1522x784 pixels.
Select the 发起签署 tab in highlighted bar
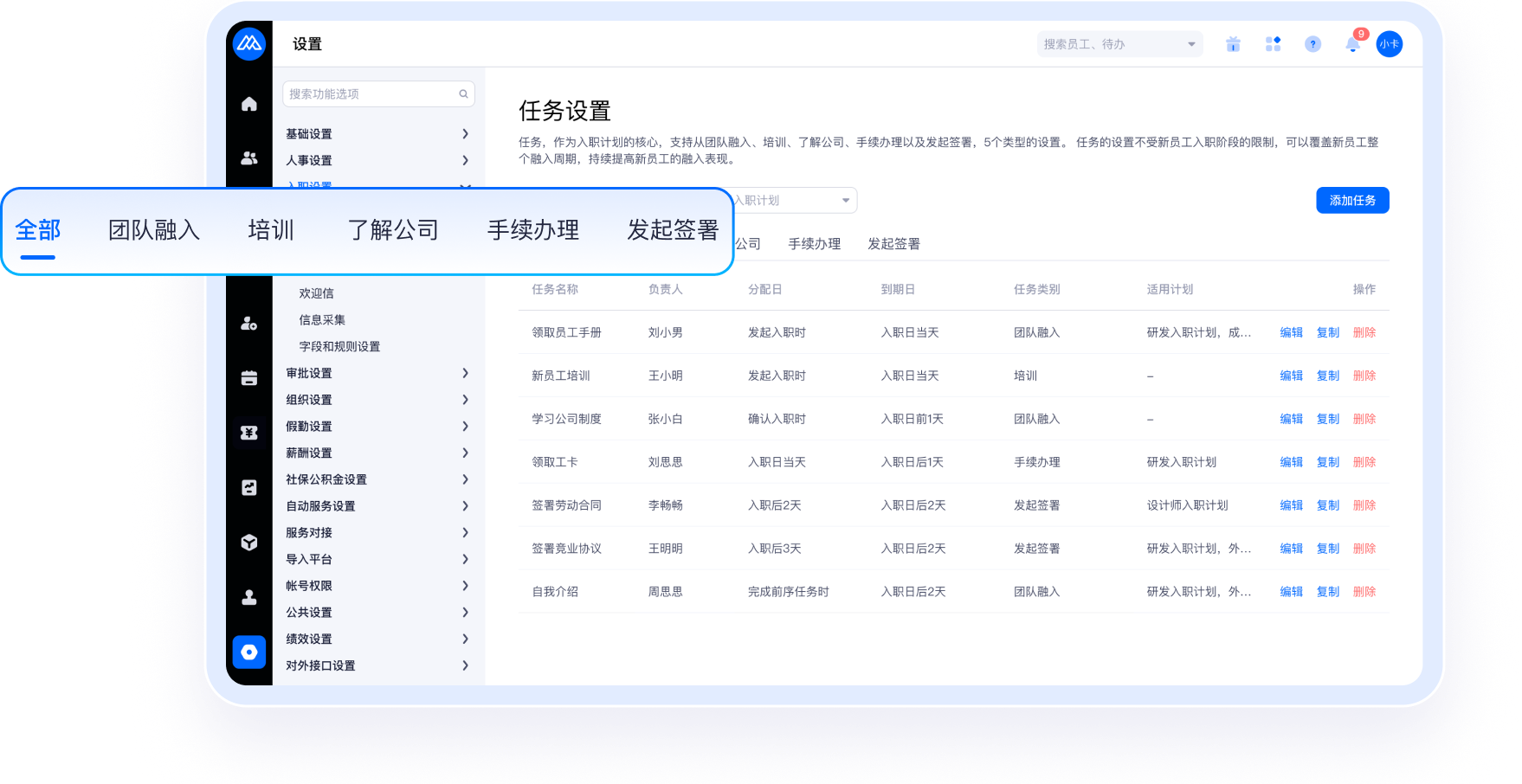point(673,230)
